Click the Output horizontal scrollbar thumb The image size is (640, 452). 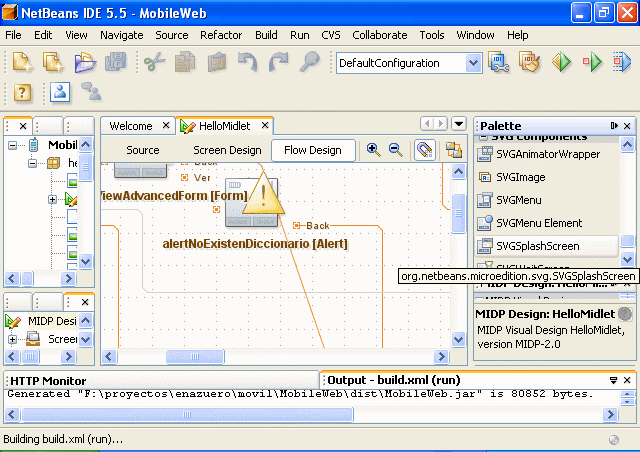(x=187, y=414)
